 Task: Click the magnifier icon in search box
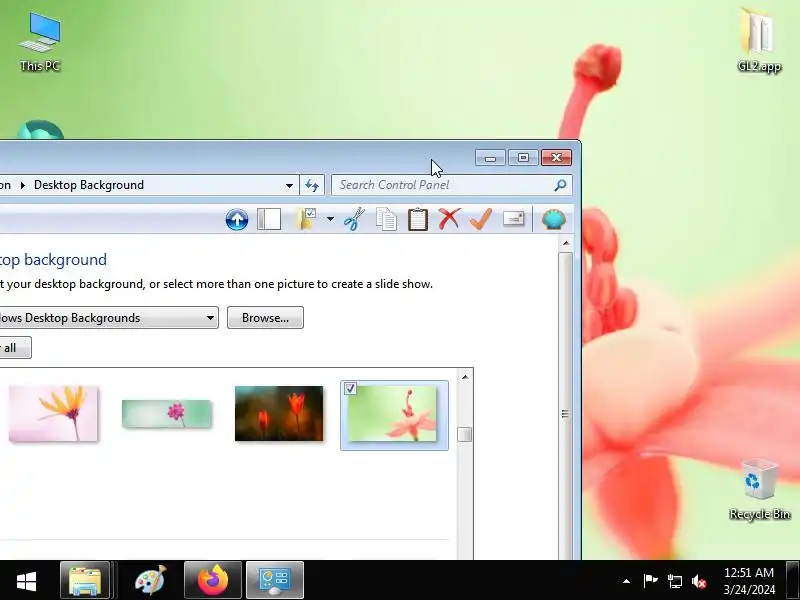tap(560, 185)
